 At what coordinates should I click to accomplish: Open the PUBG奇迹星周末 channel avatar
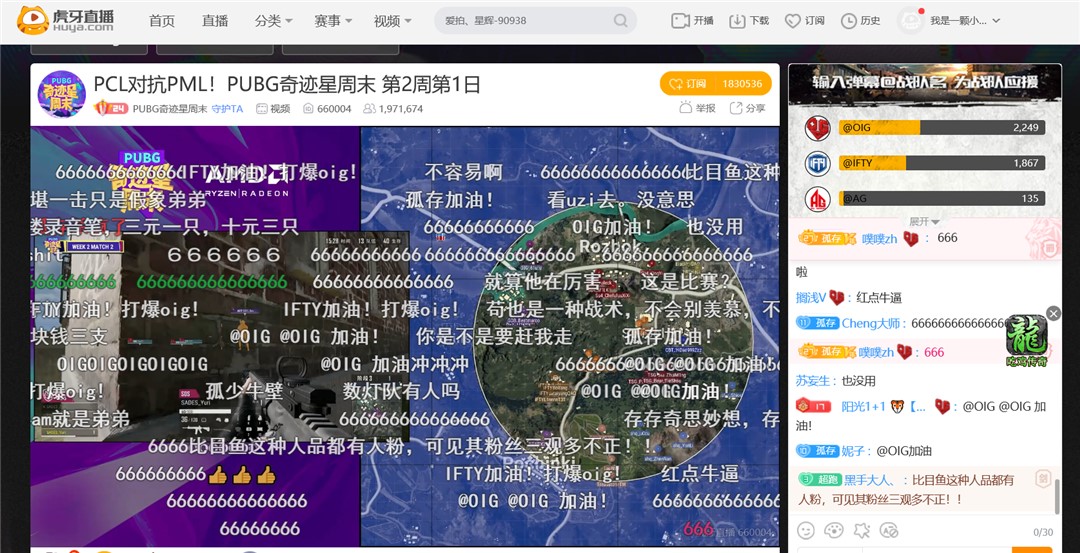[x=61, y=94]
